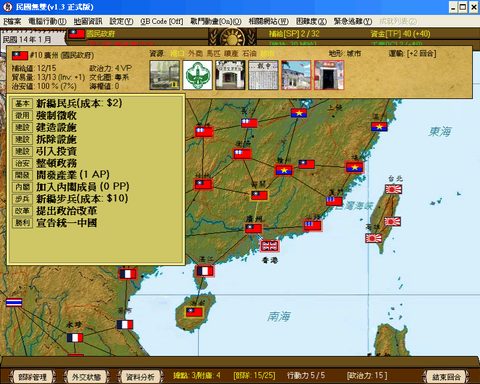
Task: Click the blue-sky building facility icon
Action: [296, 75]
